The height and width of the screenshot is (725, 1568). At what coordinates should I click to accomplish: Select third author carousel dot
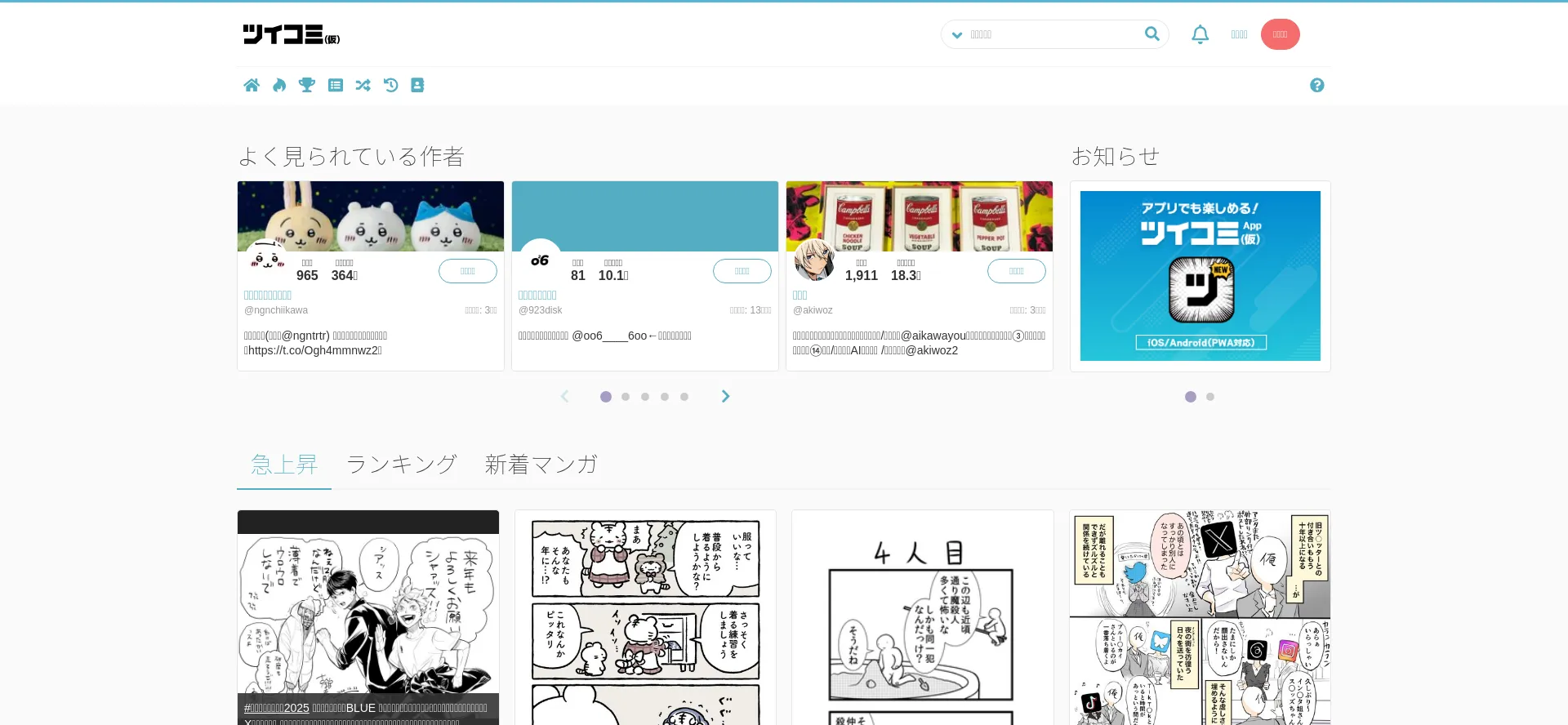coord(645,397)
